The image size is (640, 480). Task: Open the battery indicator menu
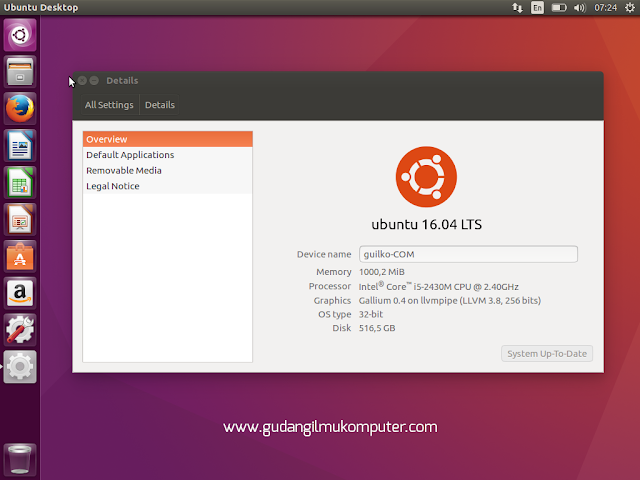pyautogui.click(x=559, y=7)
